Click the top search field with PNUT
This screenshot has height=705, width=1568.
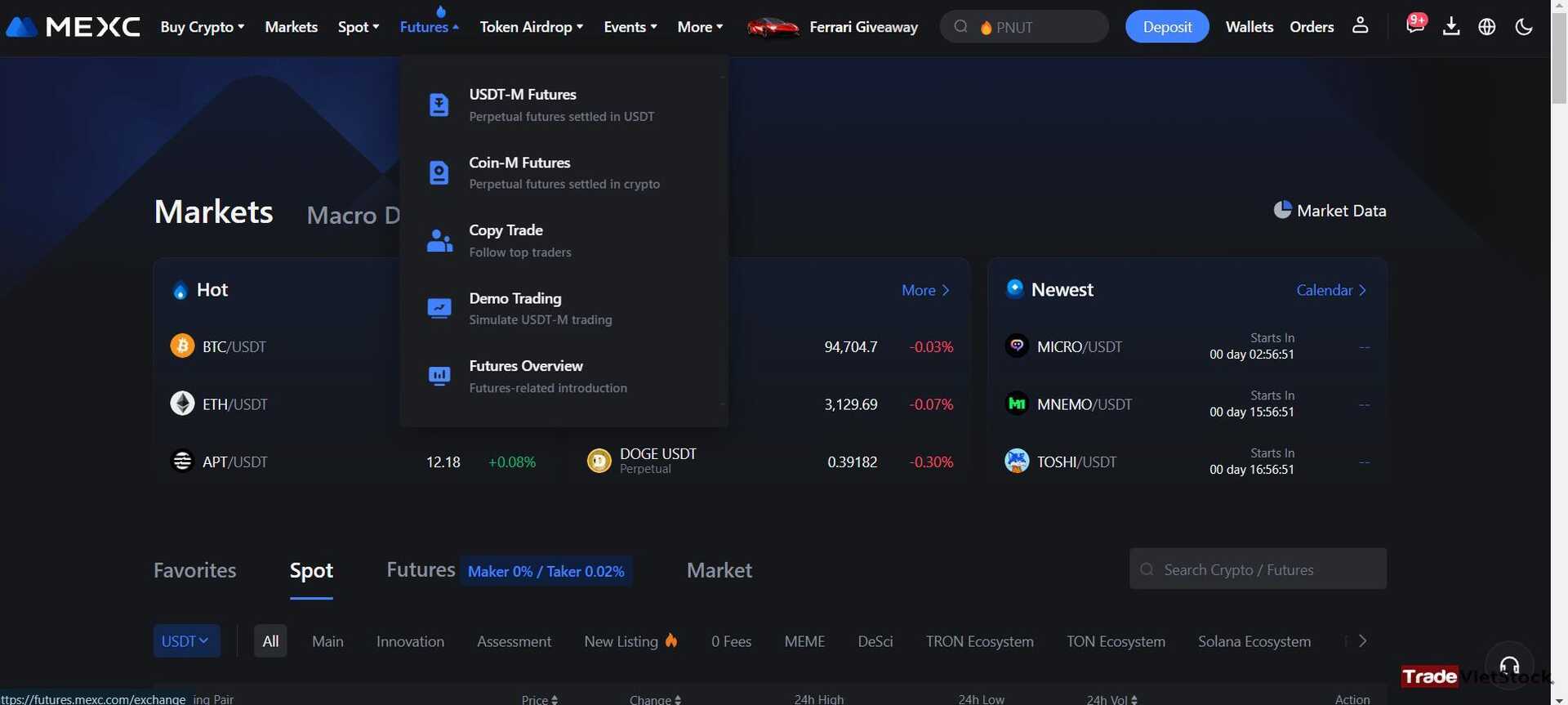[1024, 27]
